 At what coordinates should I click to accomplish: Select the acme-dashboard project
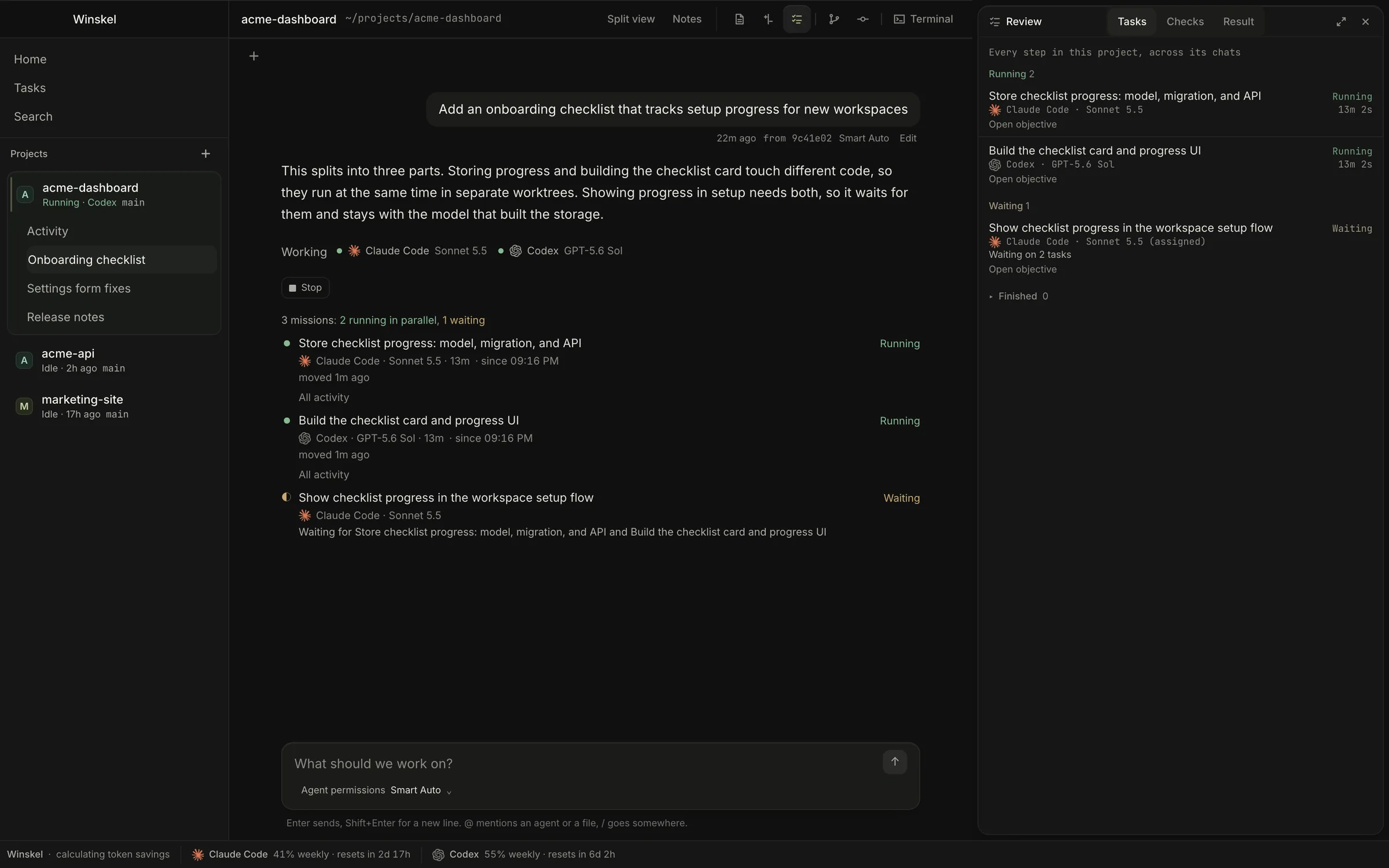tap(114, 194)
